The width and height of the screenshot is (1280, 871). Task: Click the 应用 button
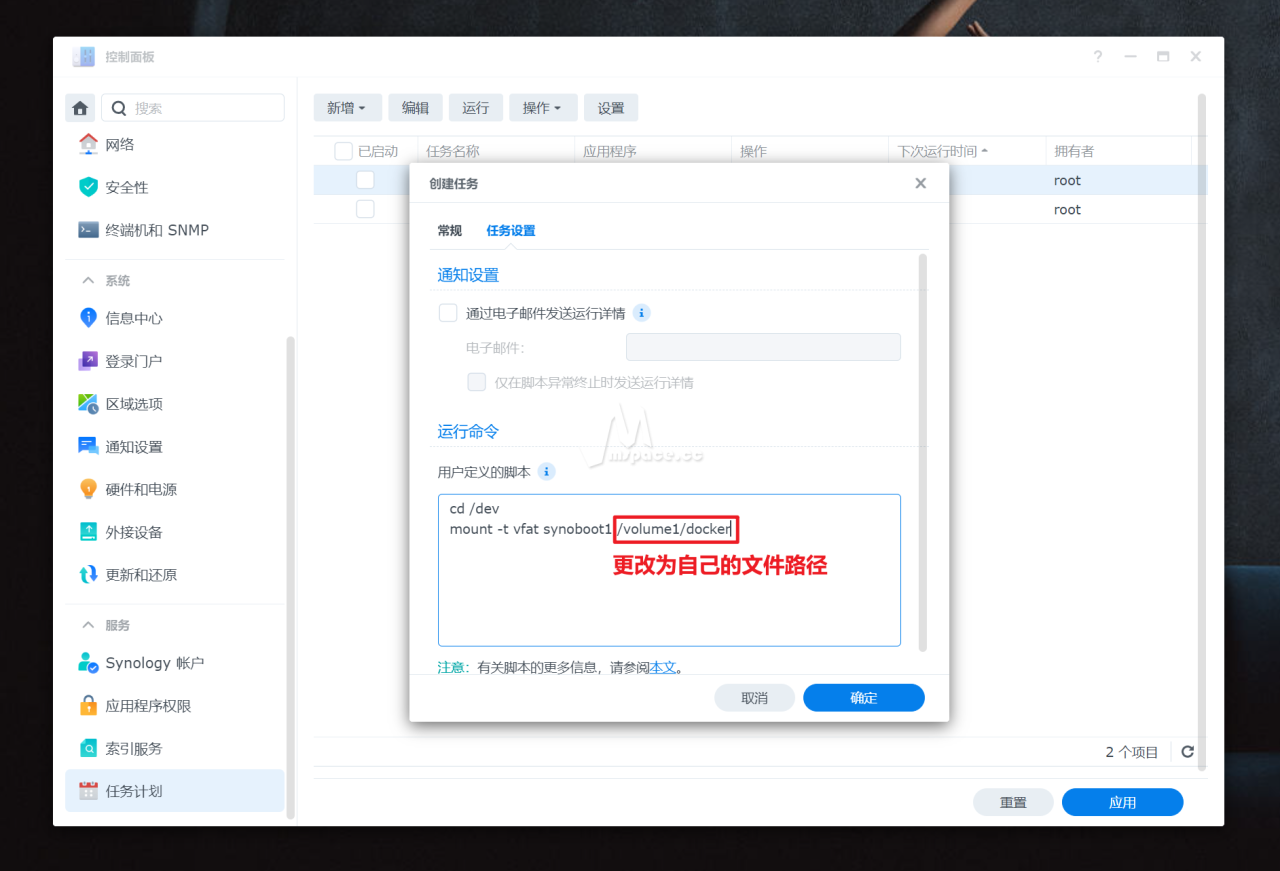click(x=1122, y=802)
